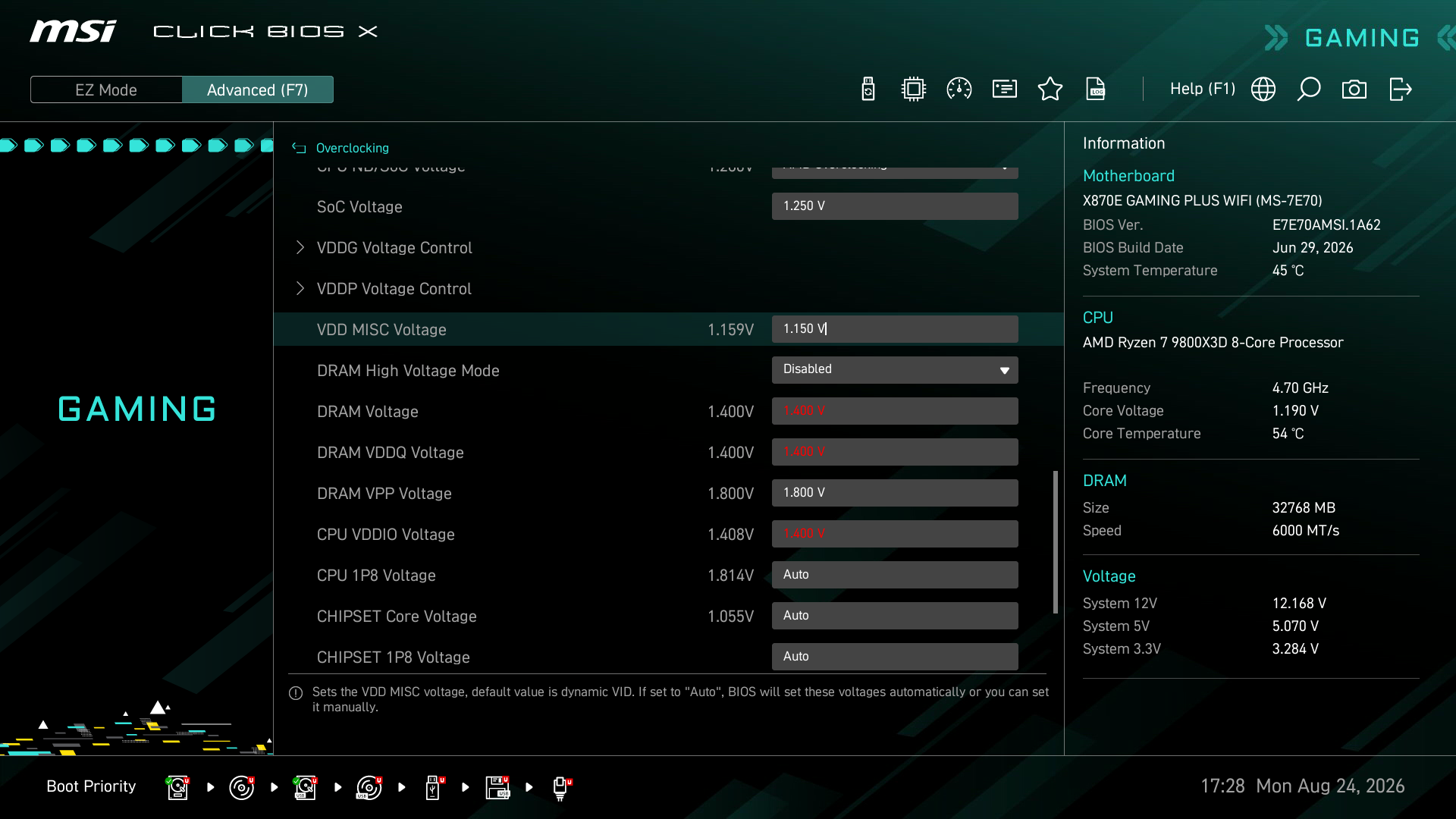Image resolution: width=1456 pixels, height=819 pixels.
Task: Click the CPU heading in Information panel
Action: click(1098, 318)
